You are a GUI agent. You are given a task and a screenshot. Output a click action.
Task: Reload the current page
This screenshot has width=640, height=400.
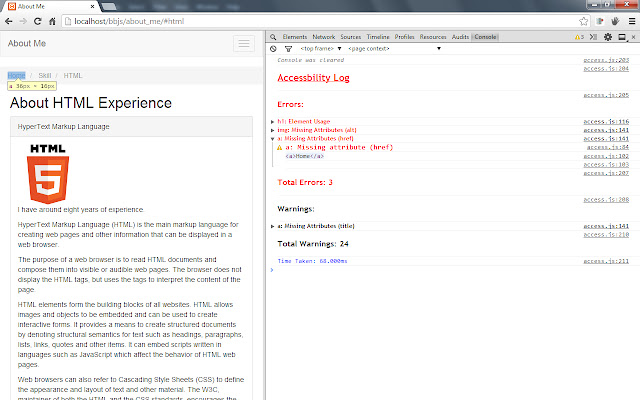tap(38, 21)
